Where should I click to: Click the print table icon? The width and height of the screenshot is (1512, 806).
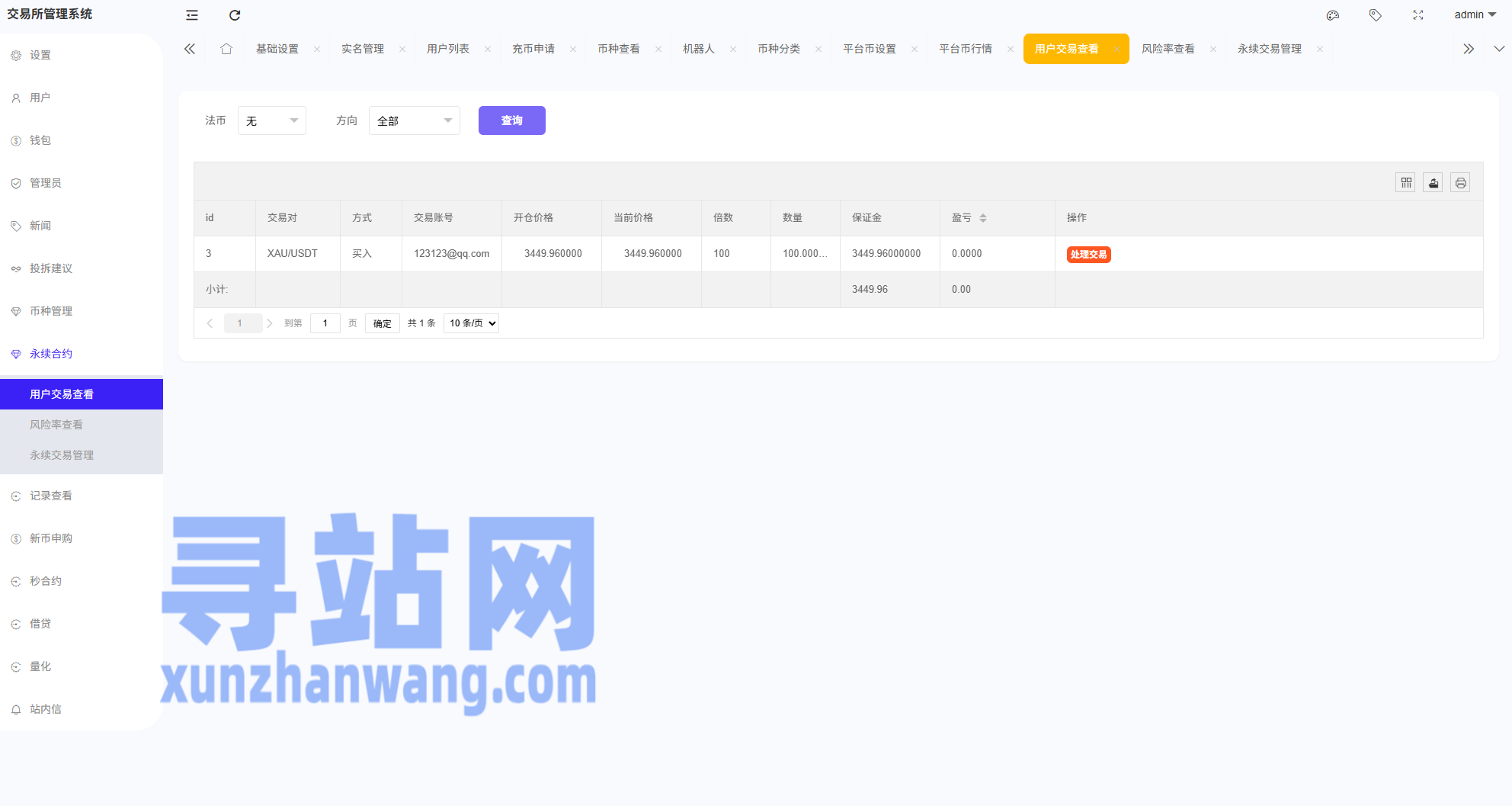pyautogui.click(x=1460, y=183)
